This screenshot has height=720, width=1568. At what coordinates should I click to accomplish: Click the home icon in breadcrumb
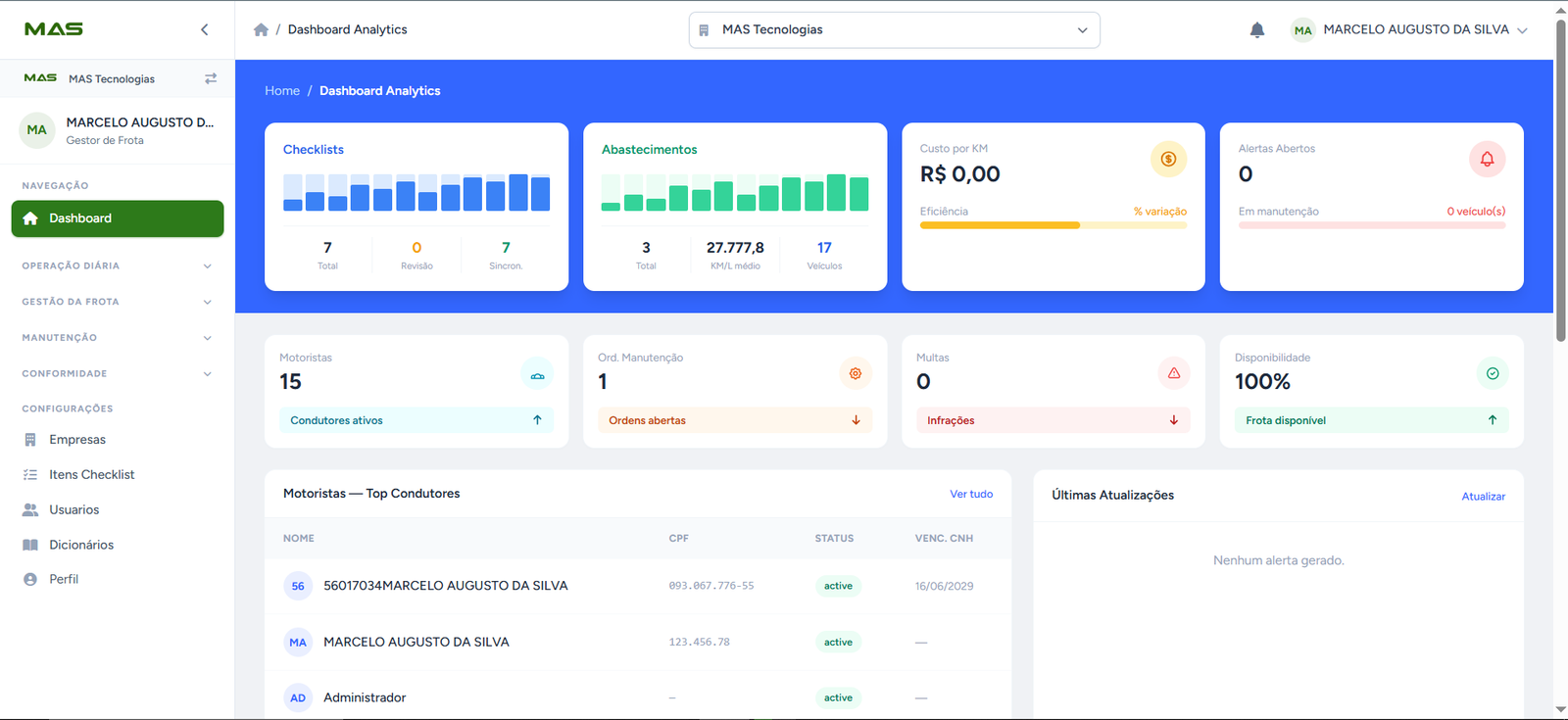point(261,29)
